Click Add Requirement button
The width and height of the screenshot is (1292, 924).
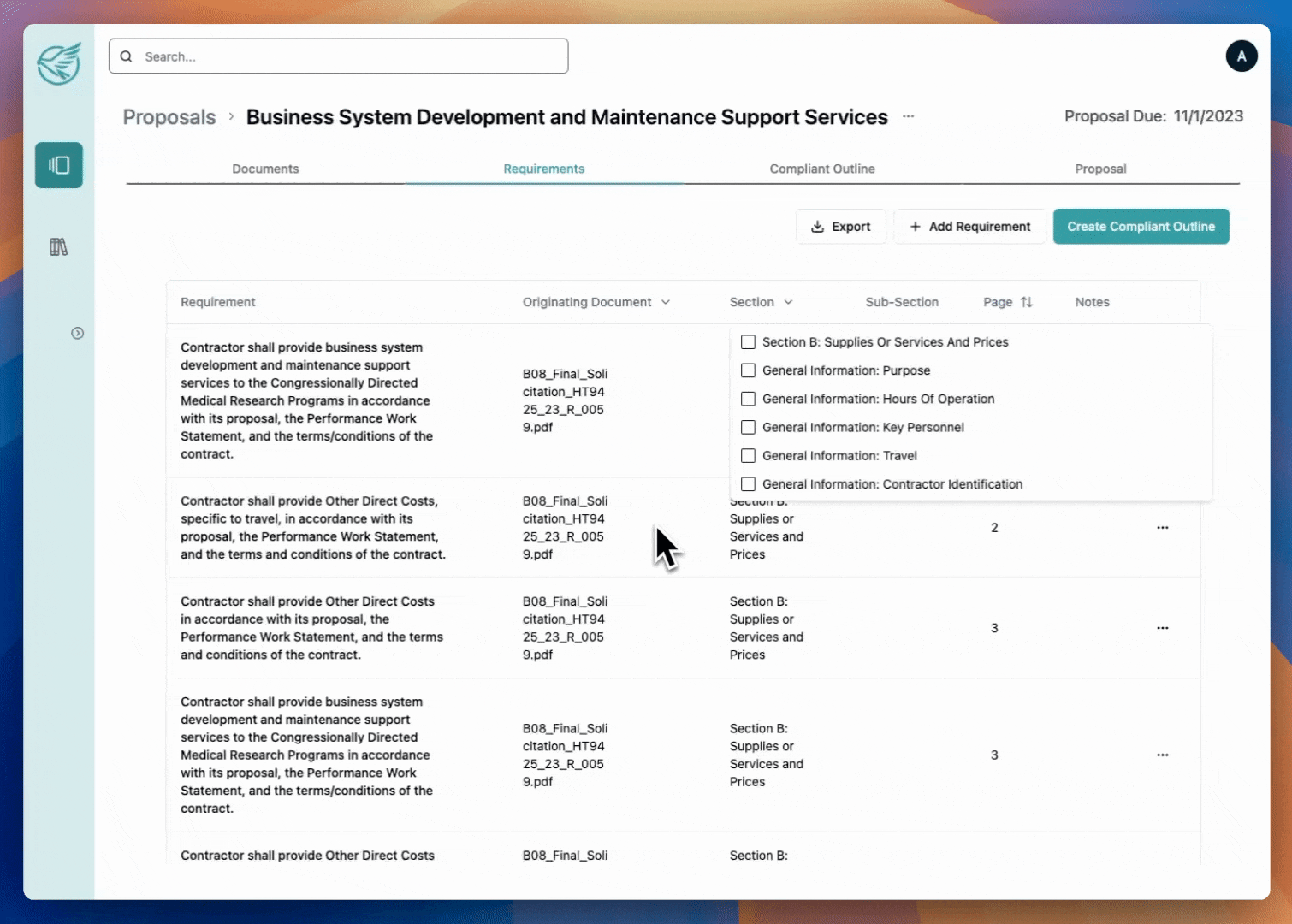click(969, 227)
